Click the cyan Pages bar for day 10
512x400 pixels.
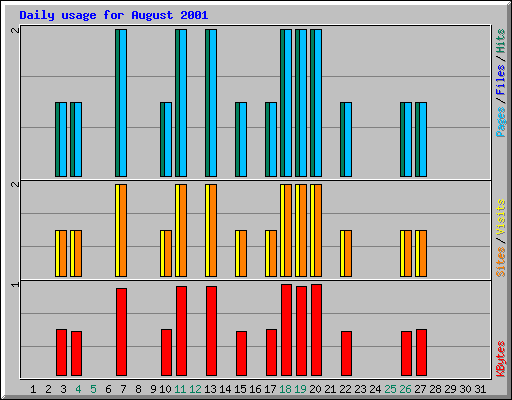[168, 139]
